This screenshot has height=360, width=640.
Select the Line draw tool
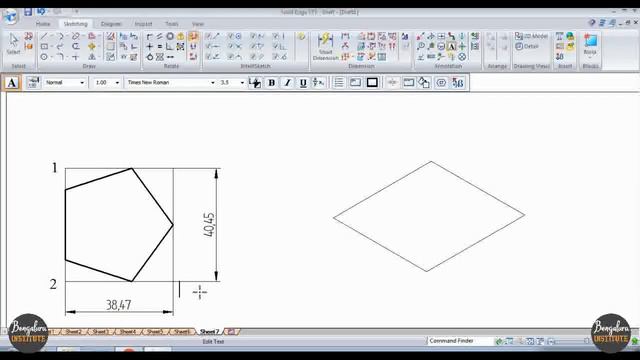pyautogui.click(x=44, y=36)
